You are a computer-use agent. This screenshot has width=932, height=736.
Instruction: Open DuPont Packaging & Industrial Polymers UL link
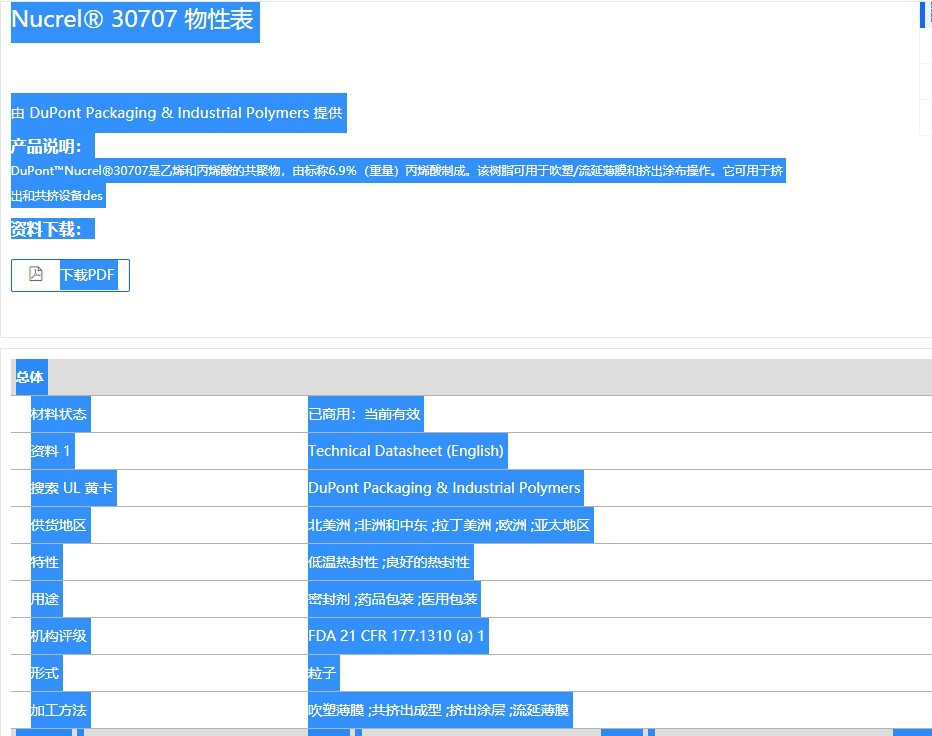coord(444,488)
